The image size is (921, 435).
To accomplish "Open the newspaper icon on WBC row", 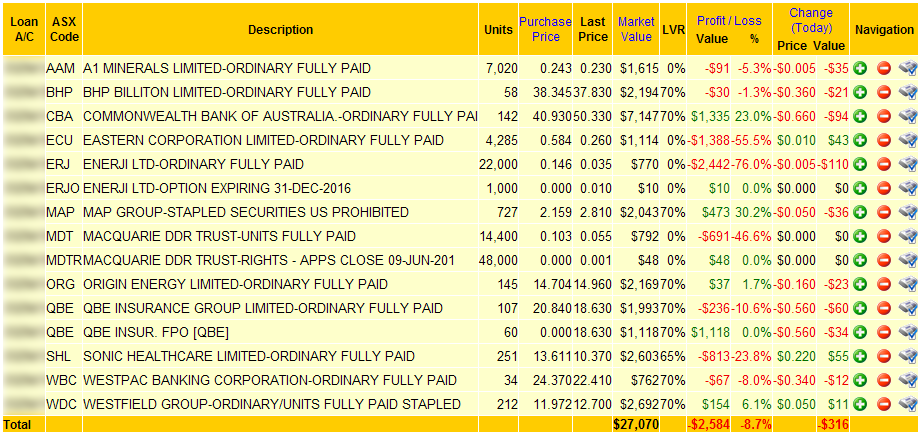I will (x=908, y=380).
